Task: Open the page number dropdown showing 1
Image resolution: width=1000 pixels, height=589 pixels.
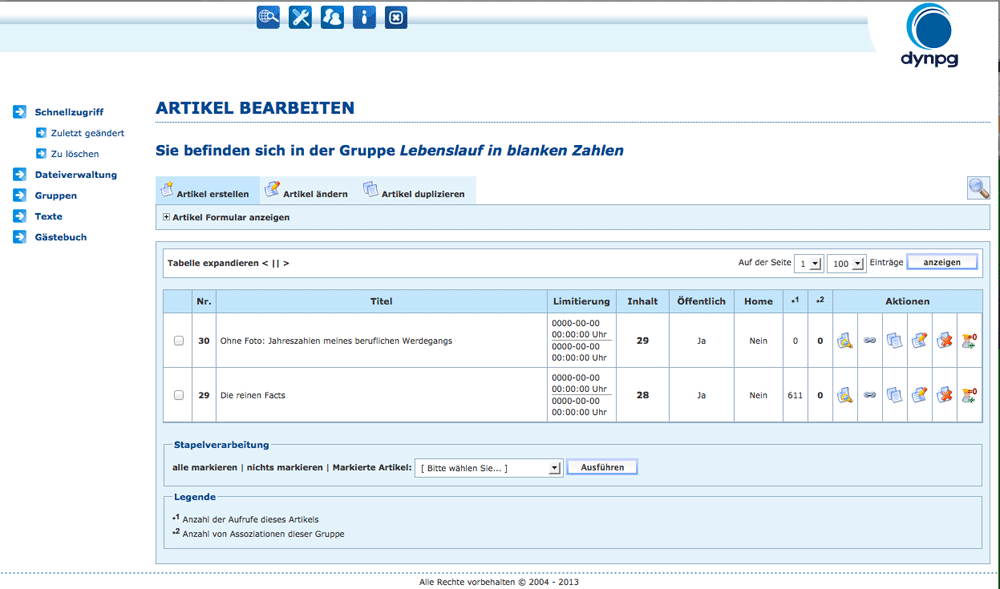Action: point(808,263)
